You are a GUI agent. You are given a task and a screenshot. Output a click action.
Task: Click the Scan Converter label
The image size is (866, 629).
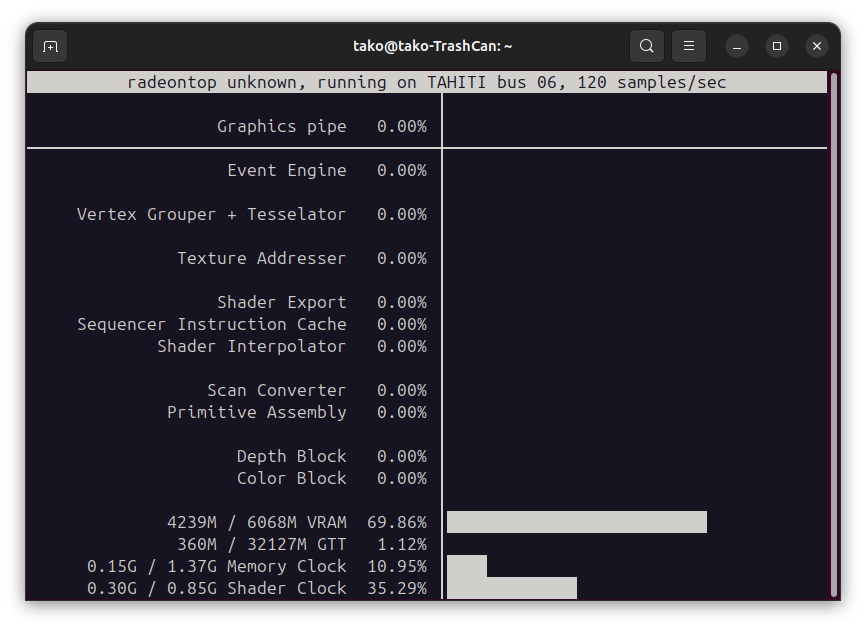point(277,390)
